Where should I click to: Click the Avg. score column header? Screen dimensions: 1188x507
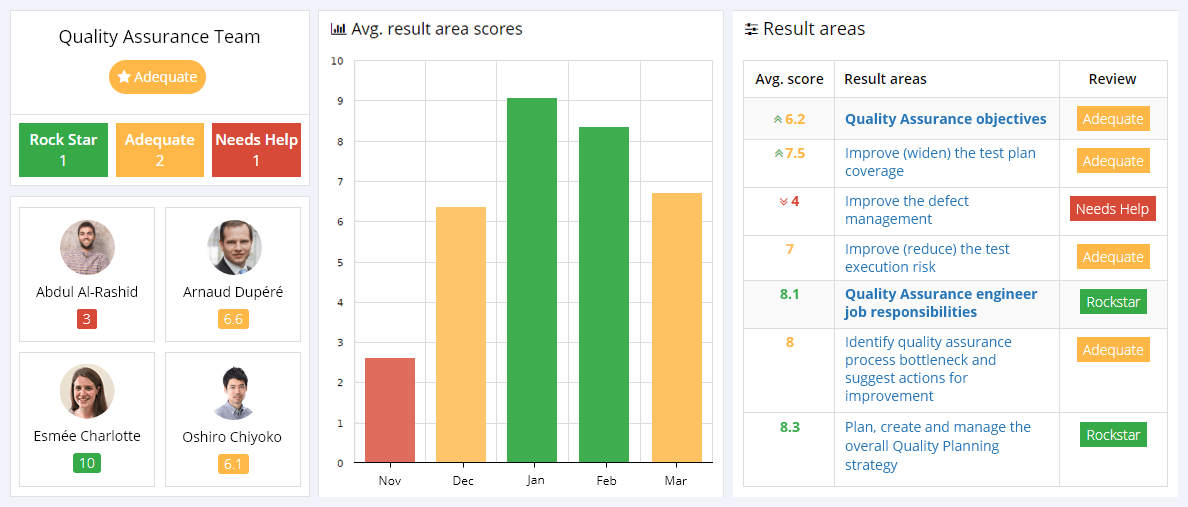point(789,79)
